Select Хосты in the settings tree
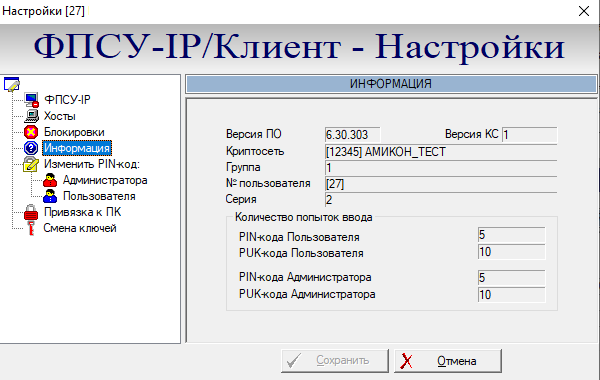 point(60,116)
